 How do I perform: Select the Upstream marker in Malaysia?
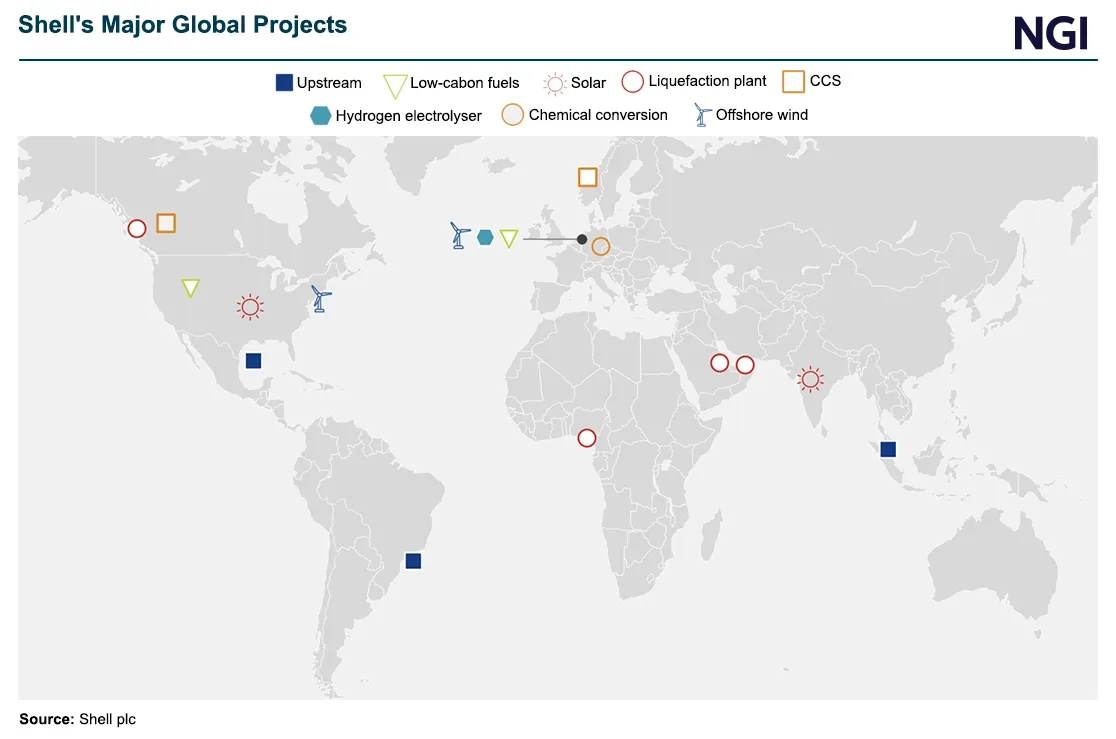tap(888, 449)
